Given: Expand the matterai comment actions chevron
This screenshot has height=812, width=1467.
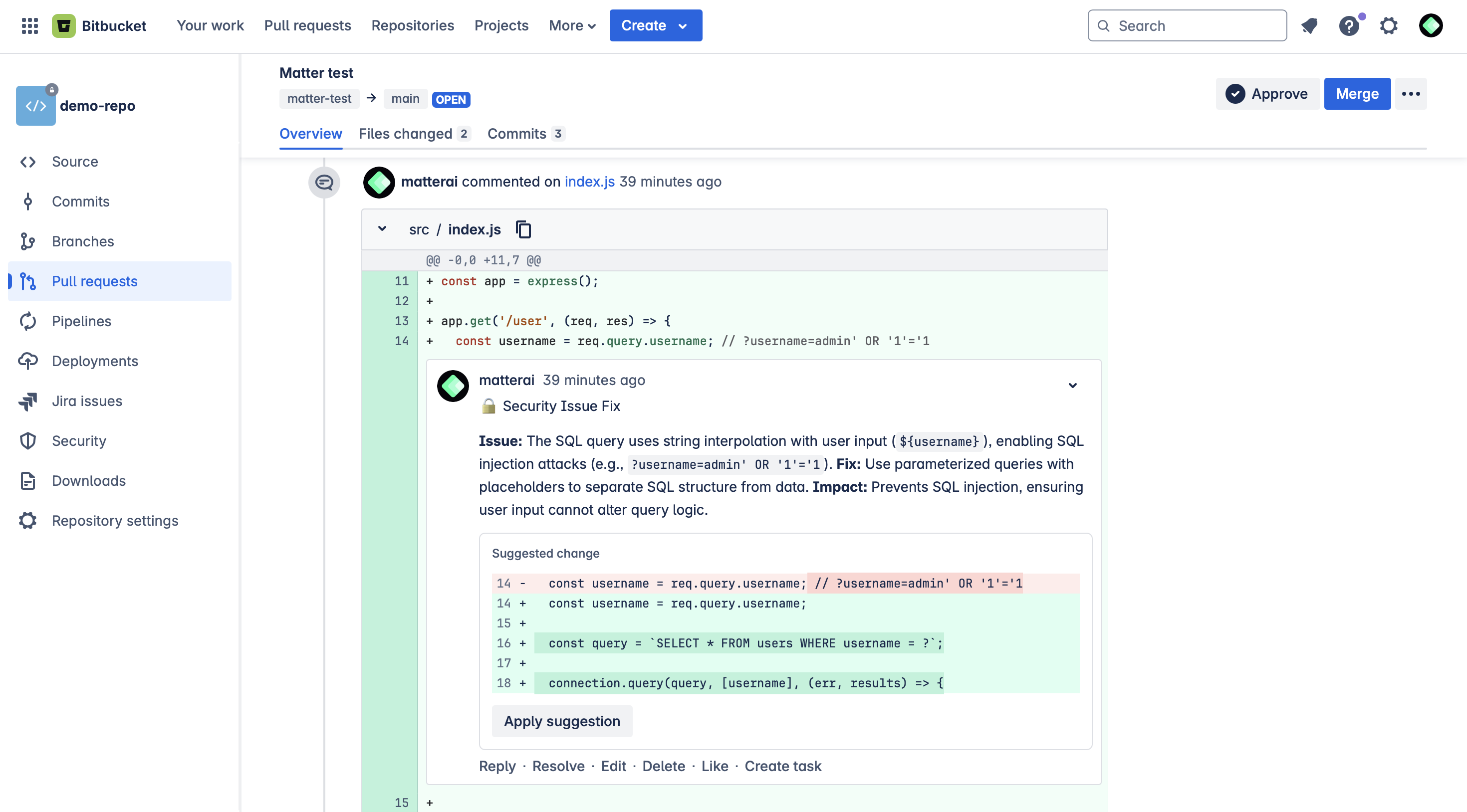Looking at the screenshot, I should 1072,386.
